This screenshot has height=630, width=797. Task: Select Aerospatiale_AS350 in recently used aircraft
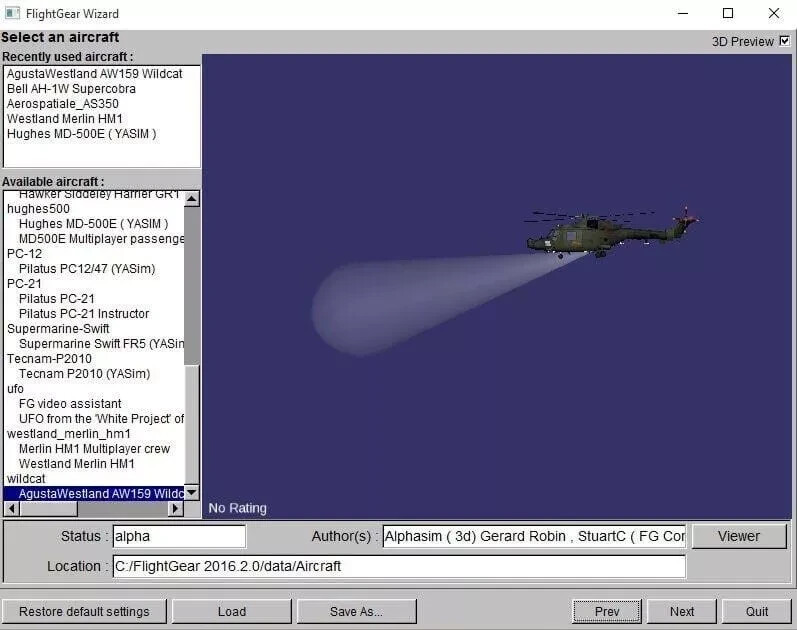63,104
